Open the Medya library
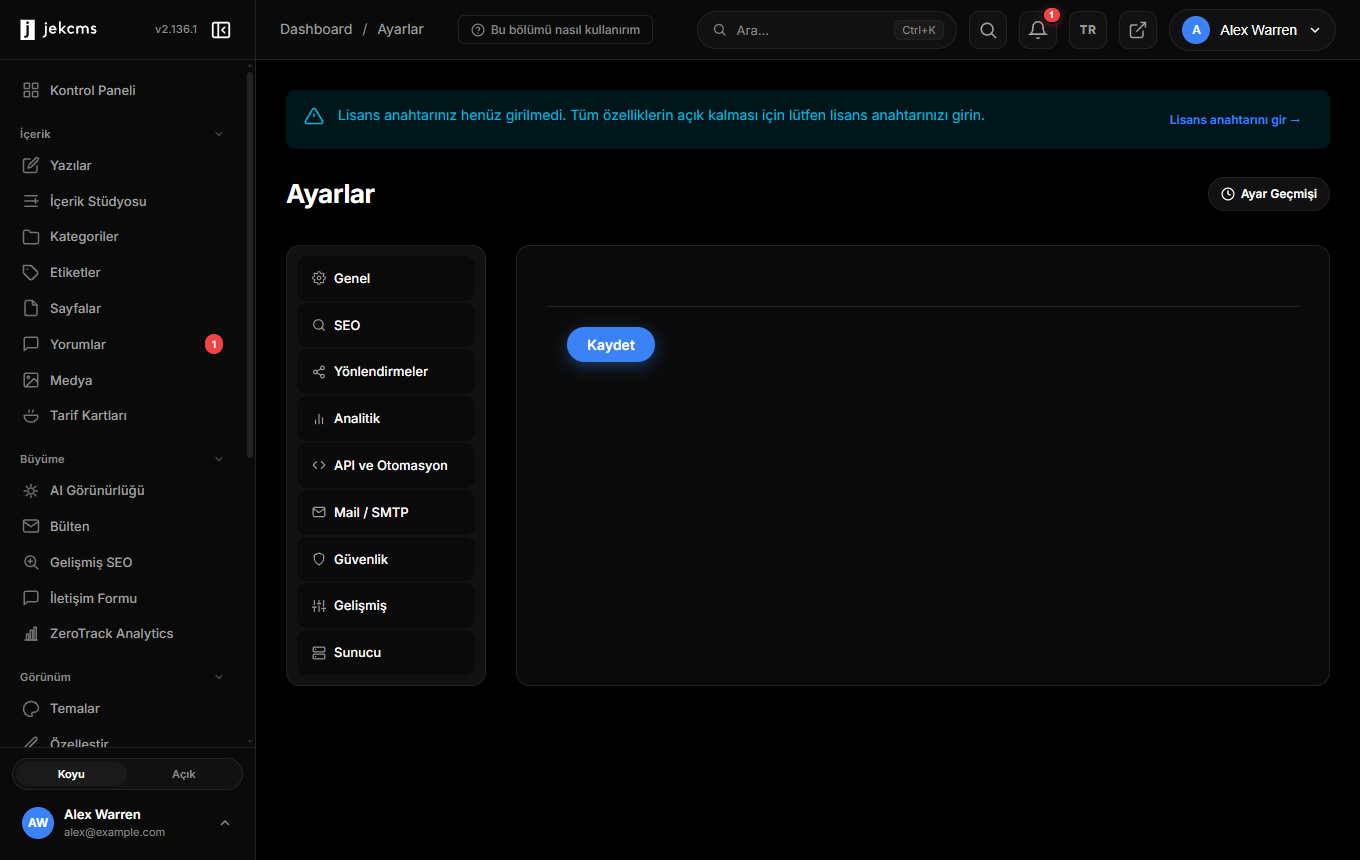This screenshot has height=860, width=1360. (123, 380)
